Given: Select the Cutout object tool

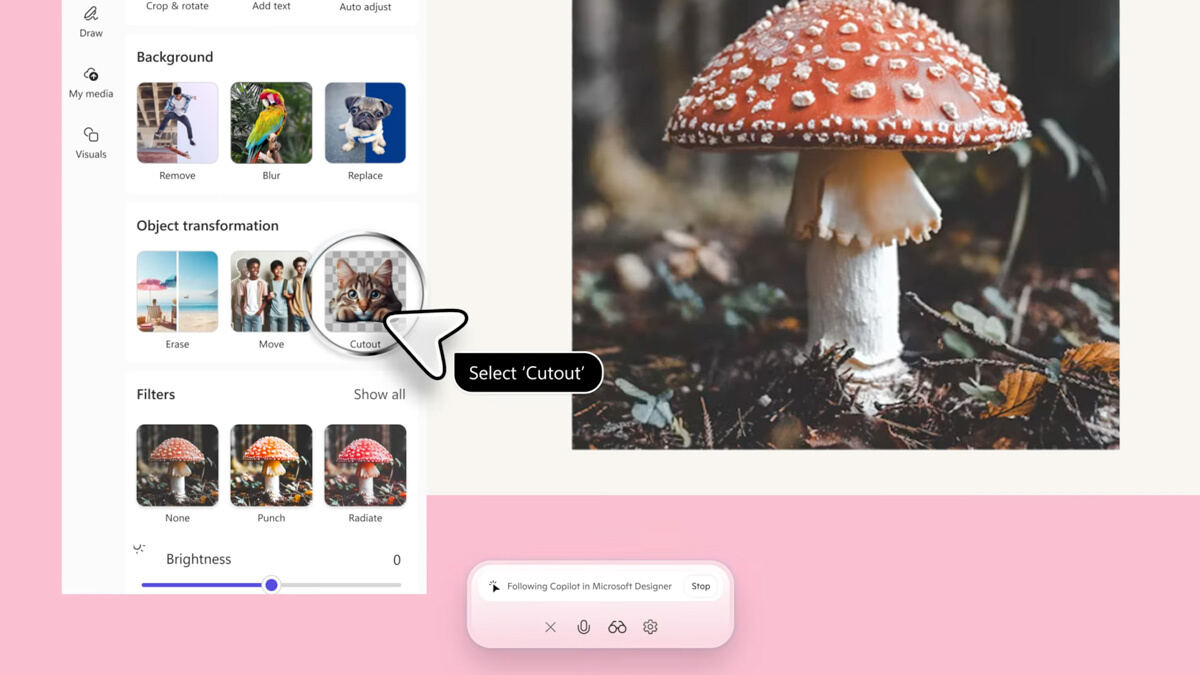Looking at the screenshot, I should [x=365, y=291].
